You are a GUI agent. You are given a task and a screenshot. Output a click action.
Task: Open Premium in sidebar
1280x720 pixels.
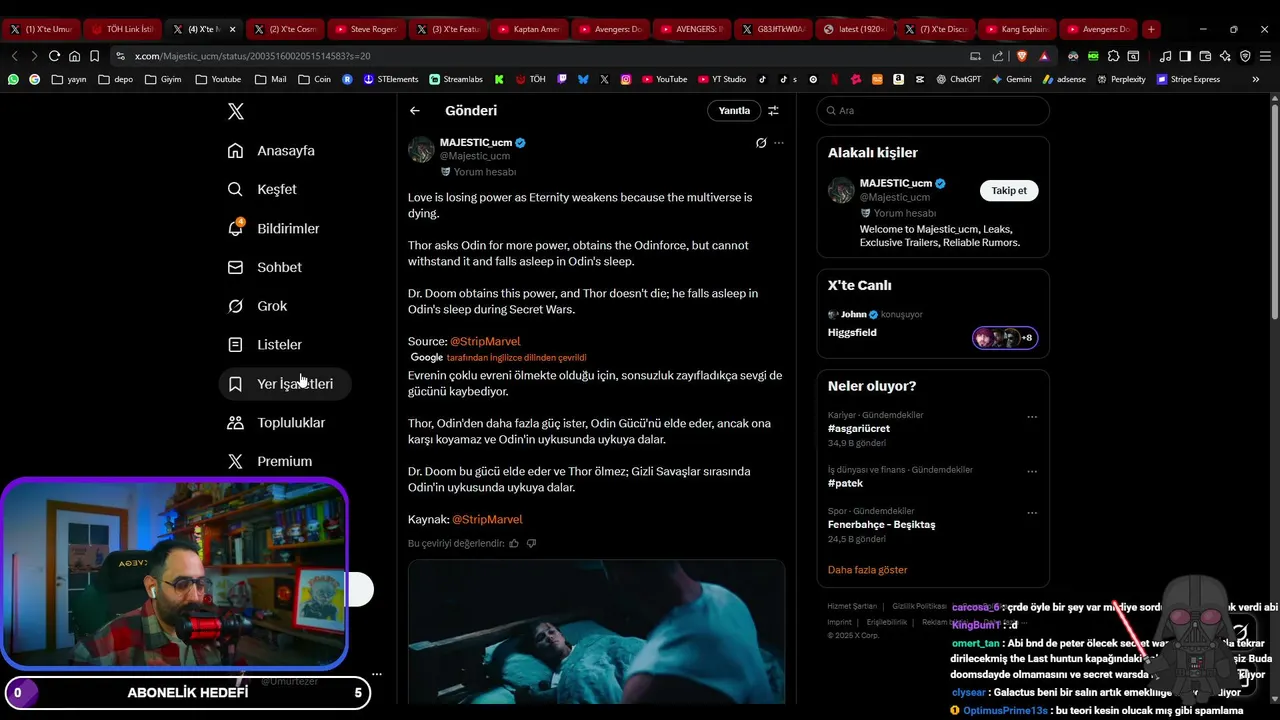pos(270,461)
